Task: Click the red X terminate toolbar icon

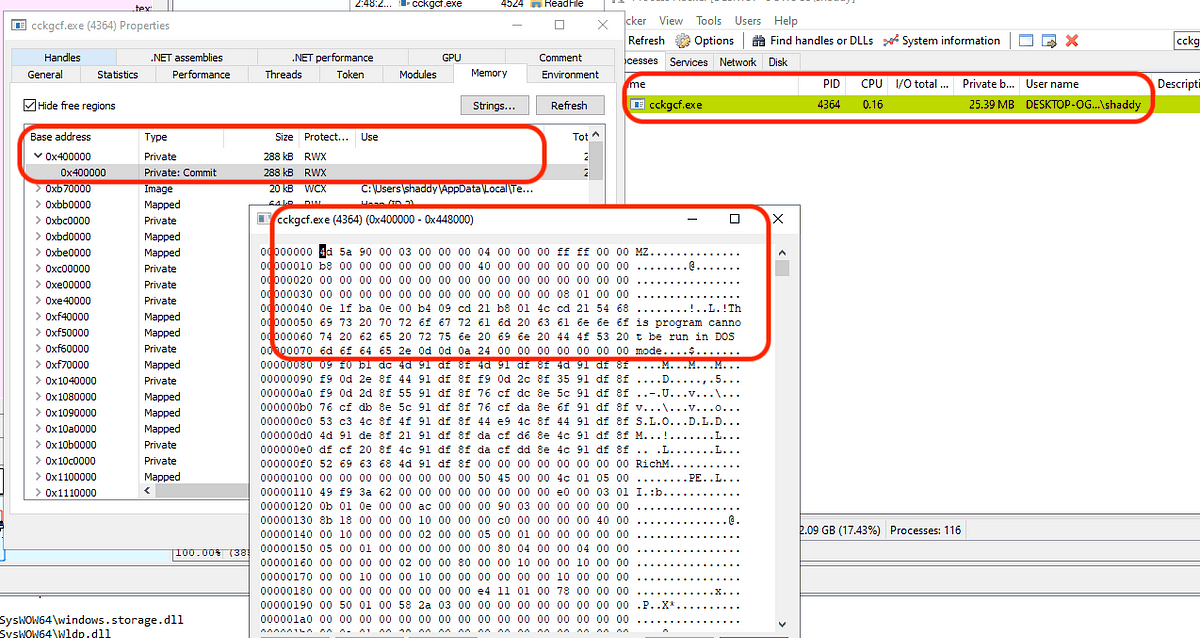Action: [1072, 41]
